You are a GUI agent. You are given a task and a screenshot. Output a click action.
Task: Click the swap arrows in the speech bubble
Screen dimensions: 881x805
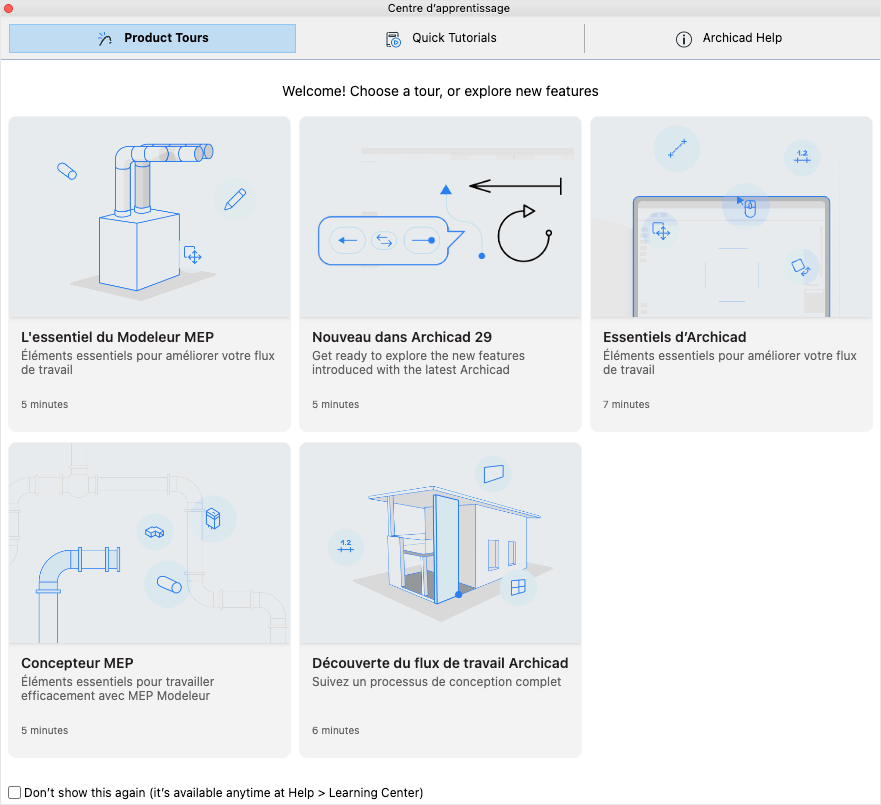click(384, 240)
